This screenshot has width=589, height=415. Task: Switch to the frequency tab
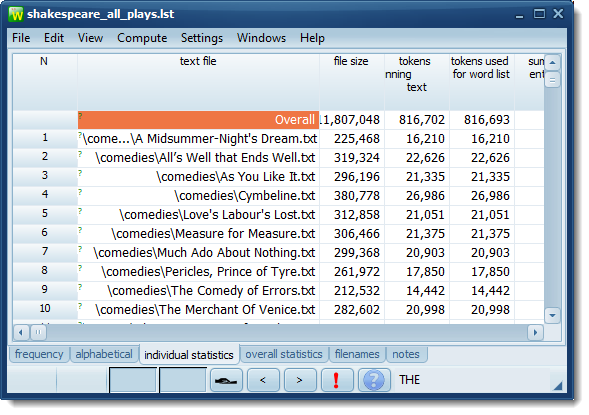coord(39,354)
